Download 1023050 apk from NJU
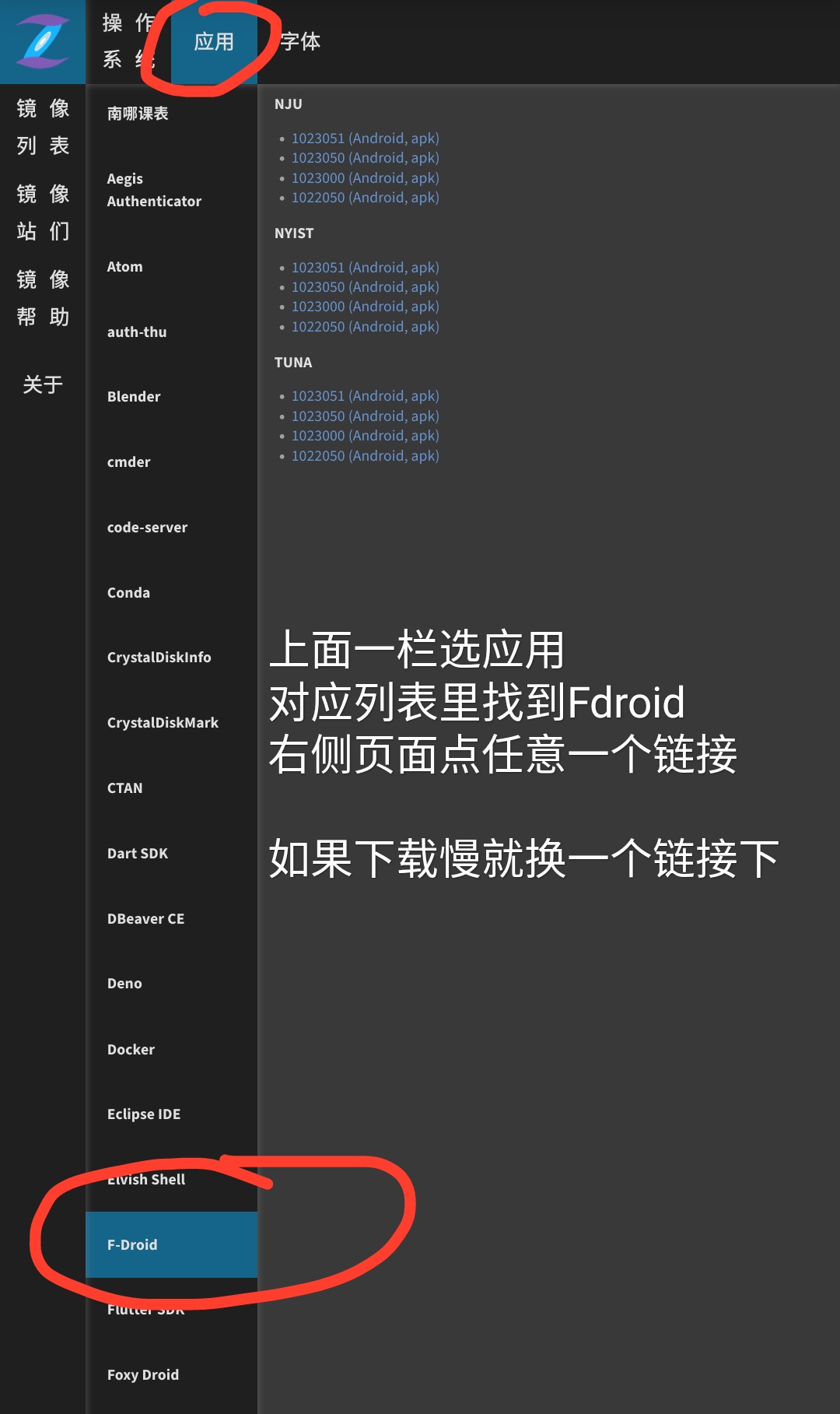The height and width of the screenshot is (1414, 840). 366,157
